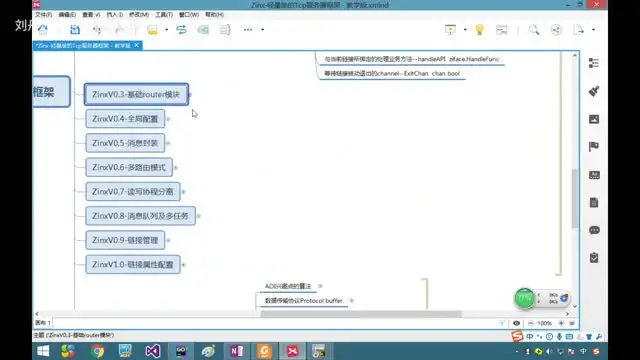Select topic ZinxV0.8-消息队列及多任务
Viewport: 640px width, 360px height.
click(x=140, y=216)
